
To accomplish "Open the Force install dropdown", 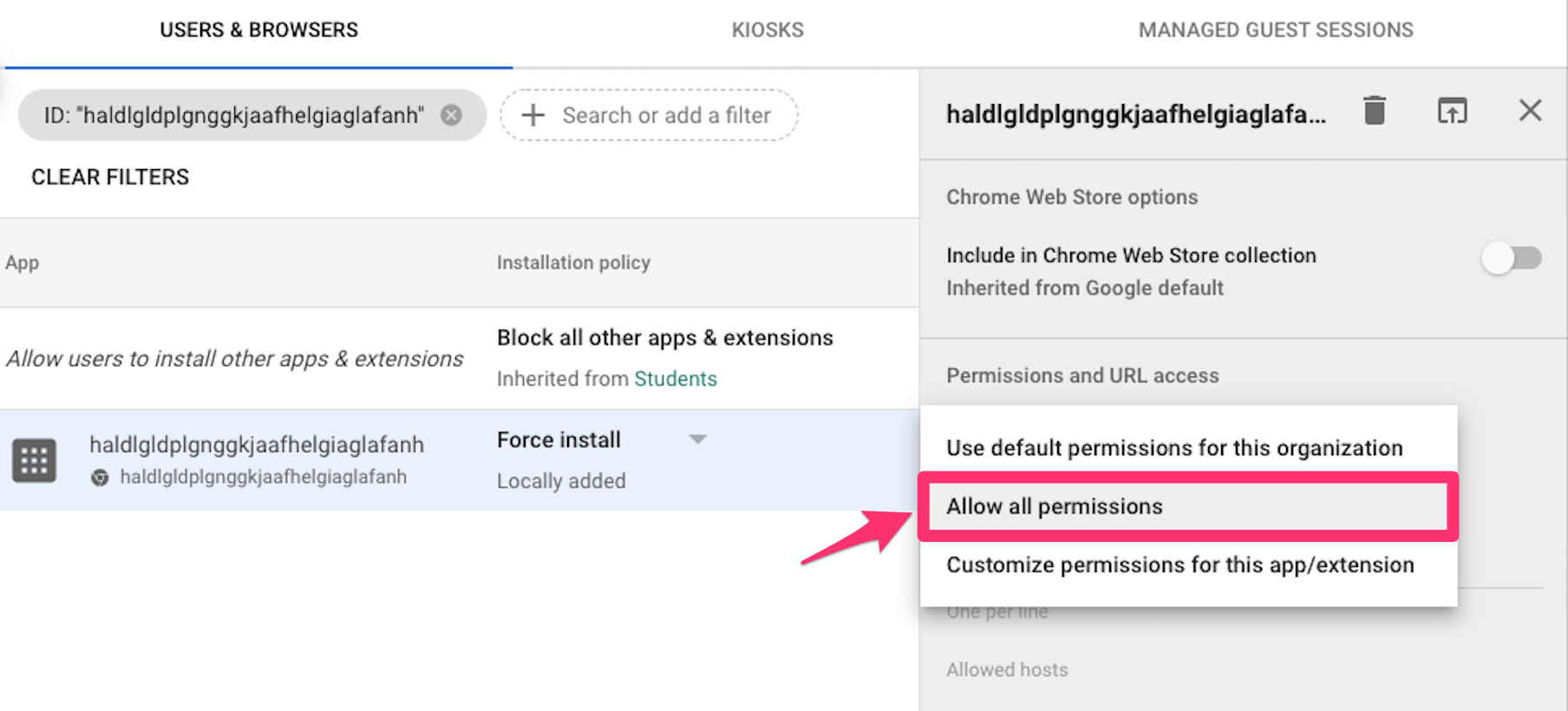I will click(698, 440).
